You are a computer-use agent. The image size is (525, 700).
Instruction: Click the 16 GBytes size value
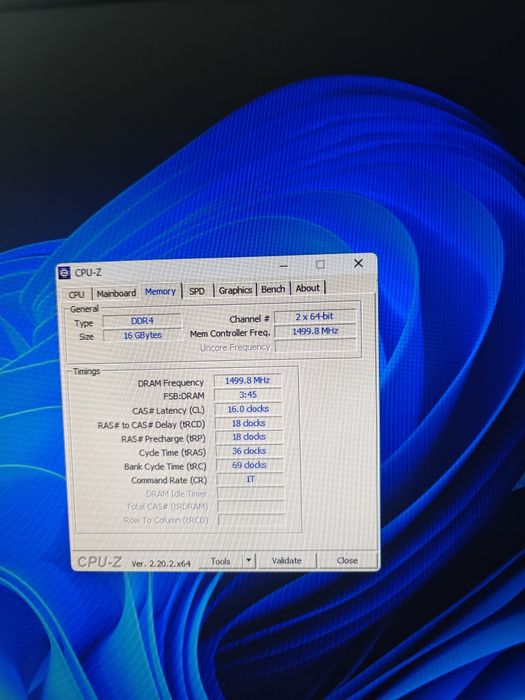coord(142,335)
